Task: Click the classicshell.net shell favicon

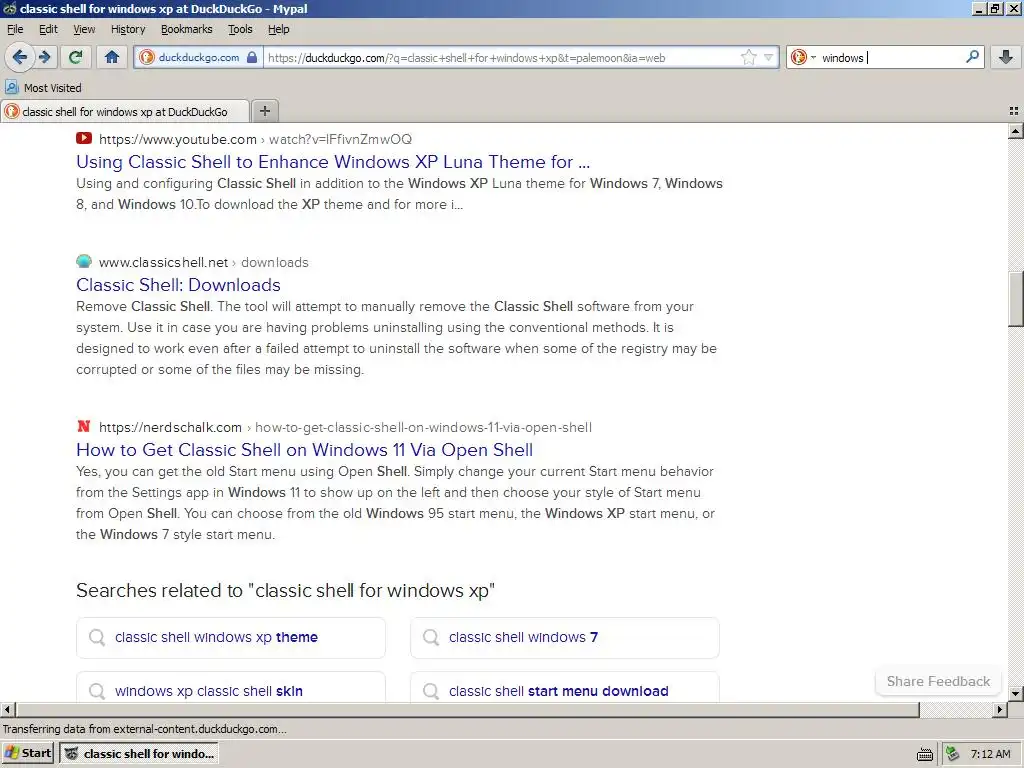Action: click(84, 261)
